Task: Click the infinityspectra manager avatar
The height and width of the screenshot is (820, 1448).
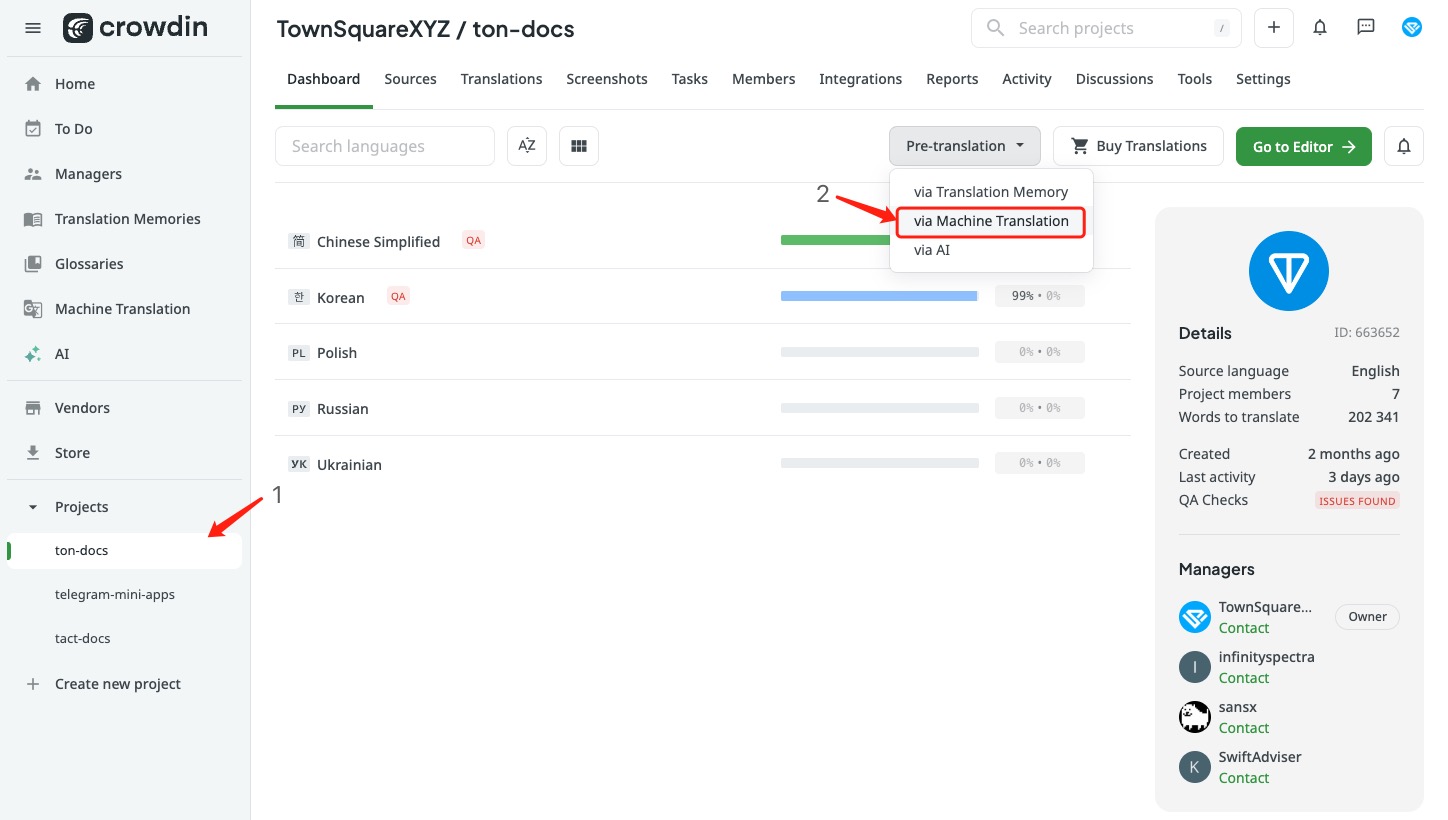Action: (1195, 667)
